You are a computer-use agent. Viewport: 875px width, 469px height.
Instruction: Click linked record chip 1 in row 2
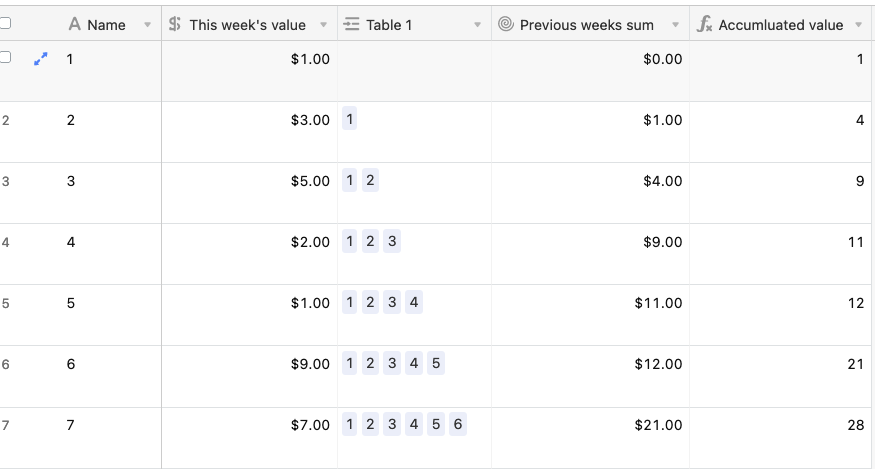pos(349,119)
